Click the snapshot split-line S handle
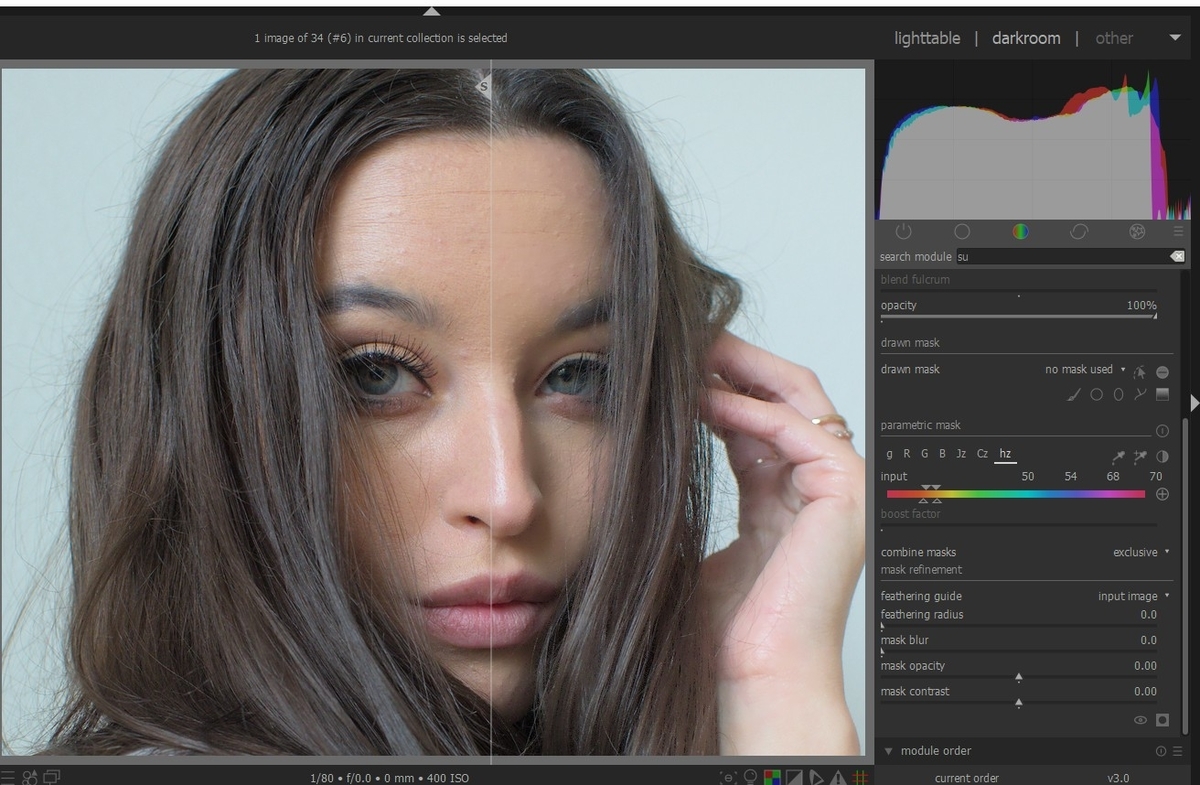This screenshot has width=1200, height=785. 484,86
